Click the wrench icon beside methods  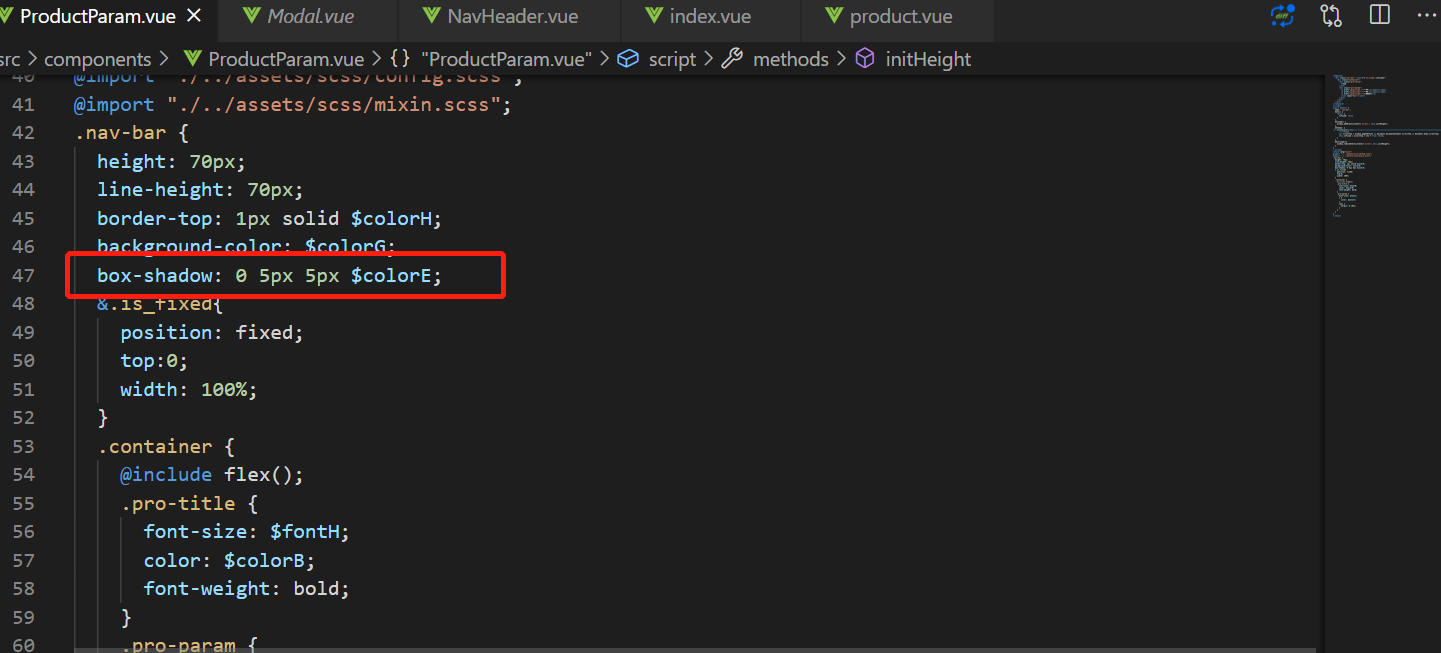(732, 59)
